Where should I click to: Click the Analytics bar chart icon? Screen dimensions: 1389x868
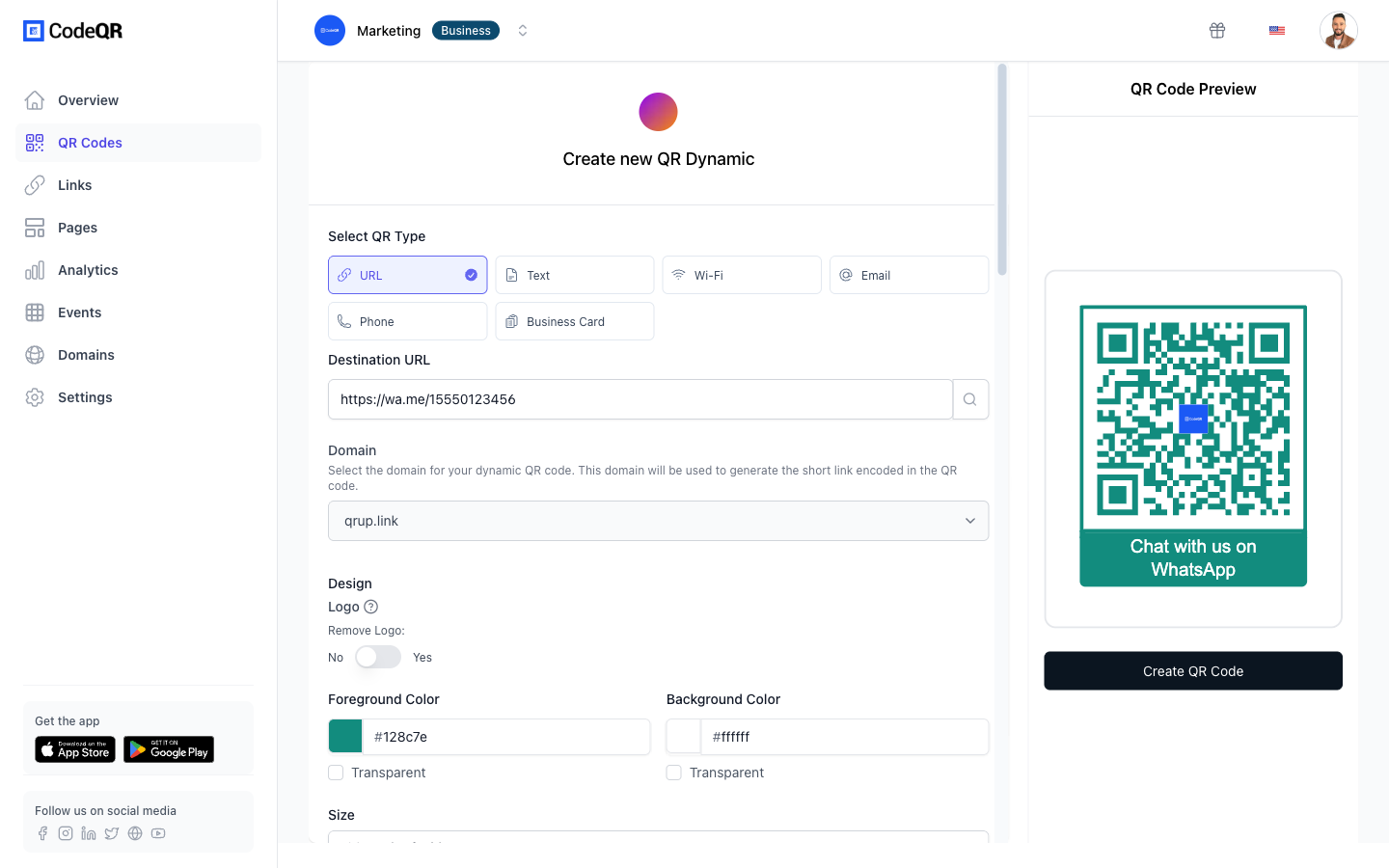click(x=35, y=270)
